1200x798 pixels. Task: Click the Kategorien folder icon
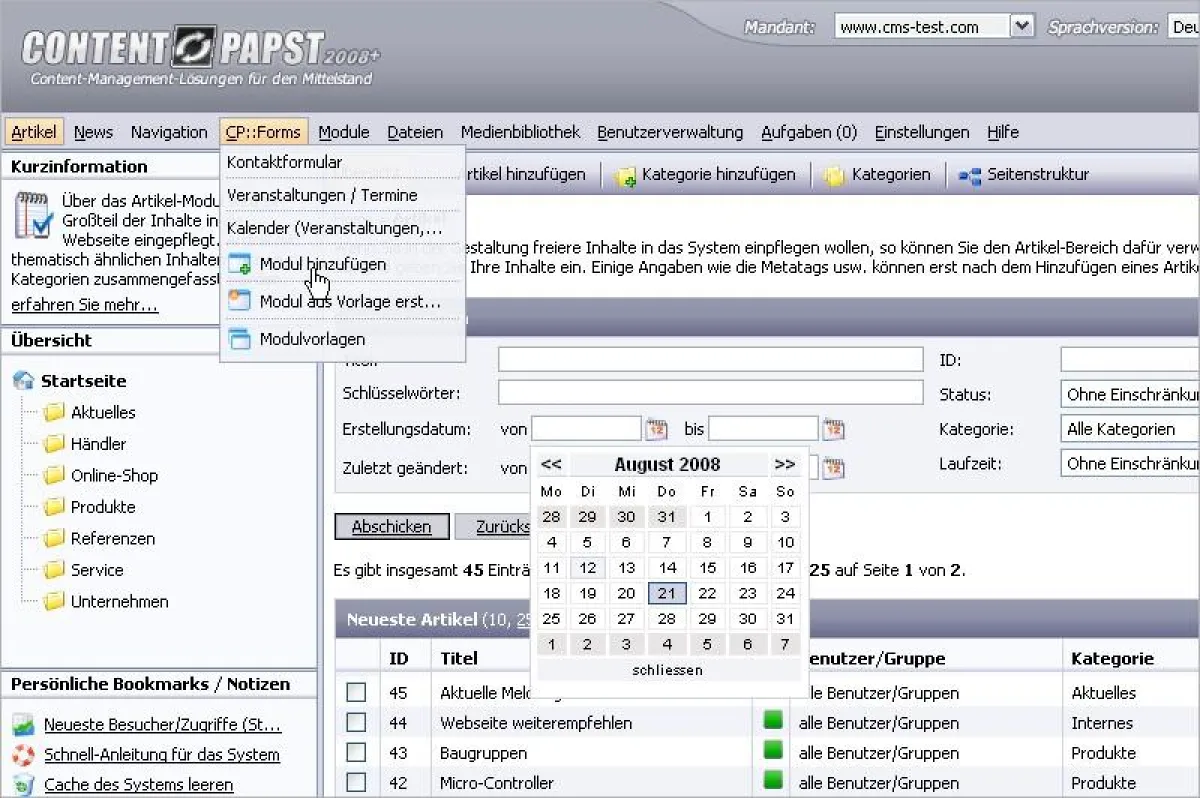pos(836,174)
